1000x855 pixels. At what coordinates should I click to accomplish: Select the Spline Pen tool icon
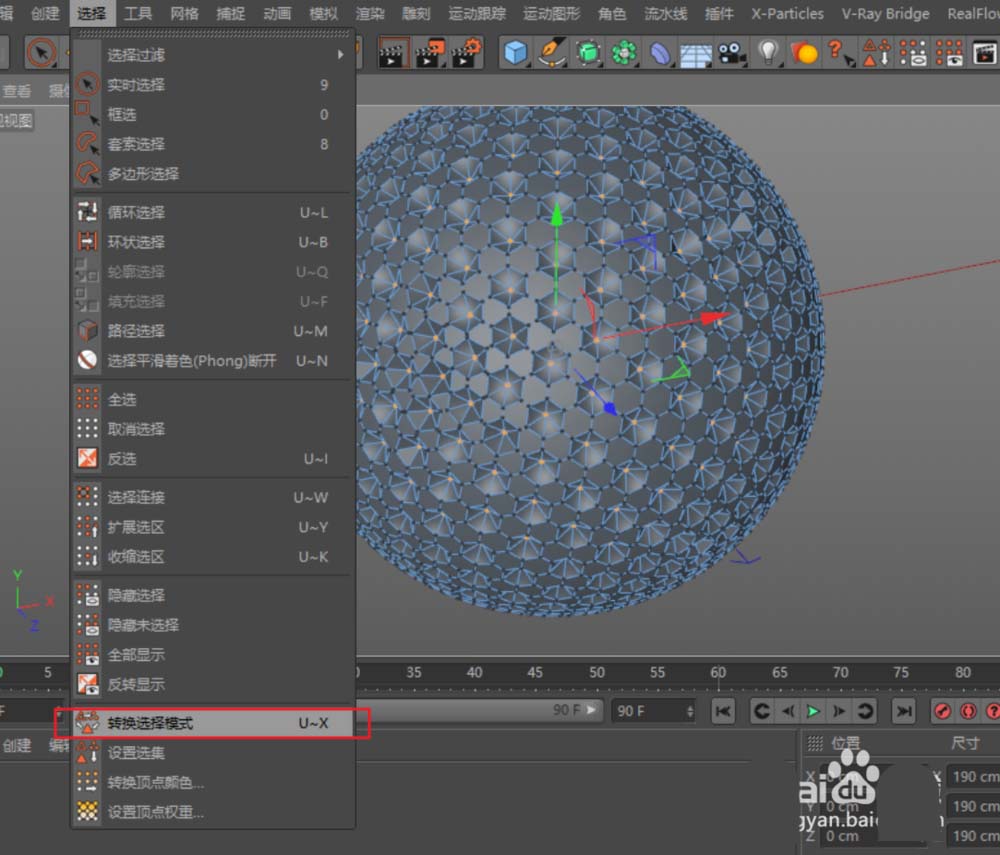(x=551, y=52)
